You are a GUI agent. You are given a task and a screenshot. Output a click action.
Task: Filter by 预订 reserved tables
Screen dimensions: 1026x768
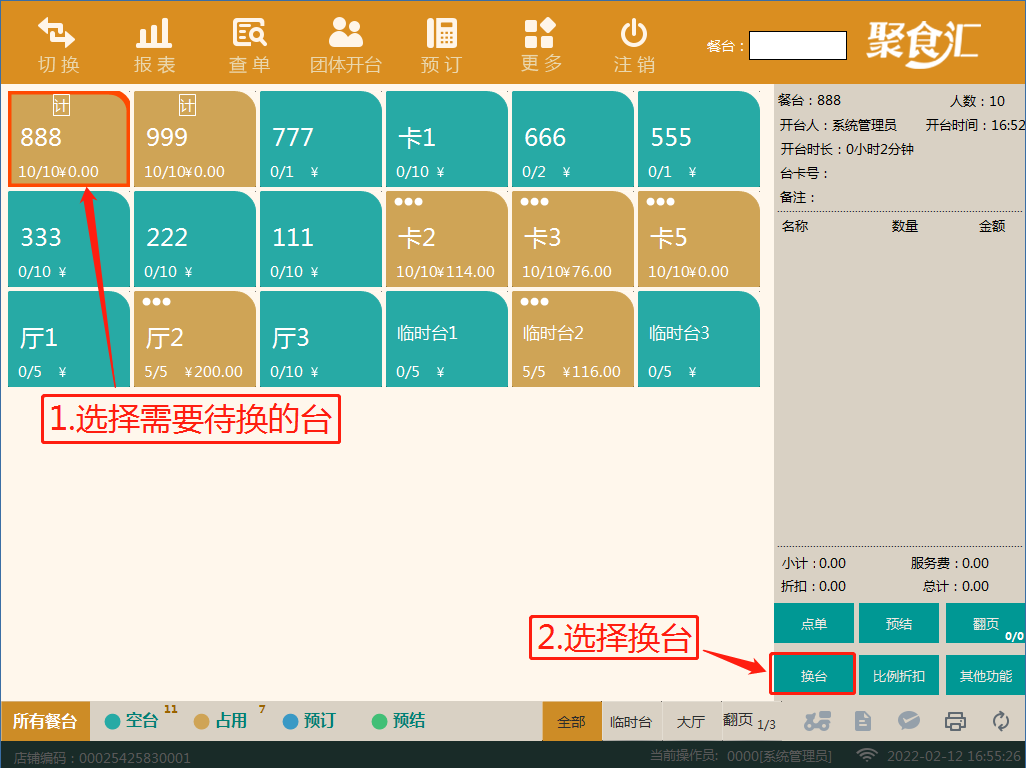pos(310,721)
